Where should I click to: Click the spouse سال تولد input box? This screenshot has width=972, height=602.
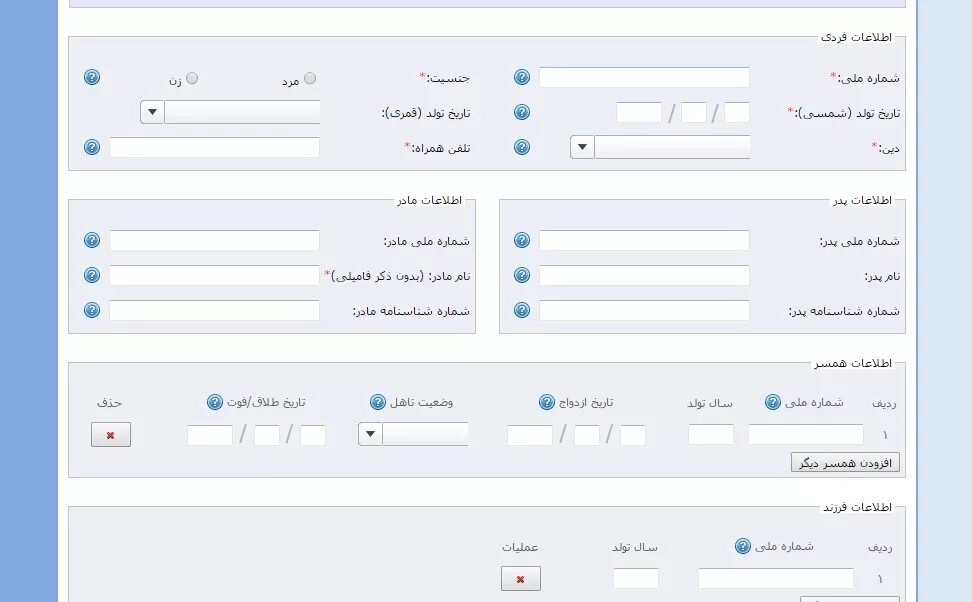tap(711, 435)
